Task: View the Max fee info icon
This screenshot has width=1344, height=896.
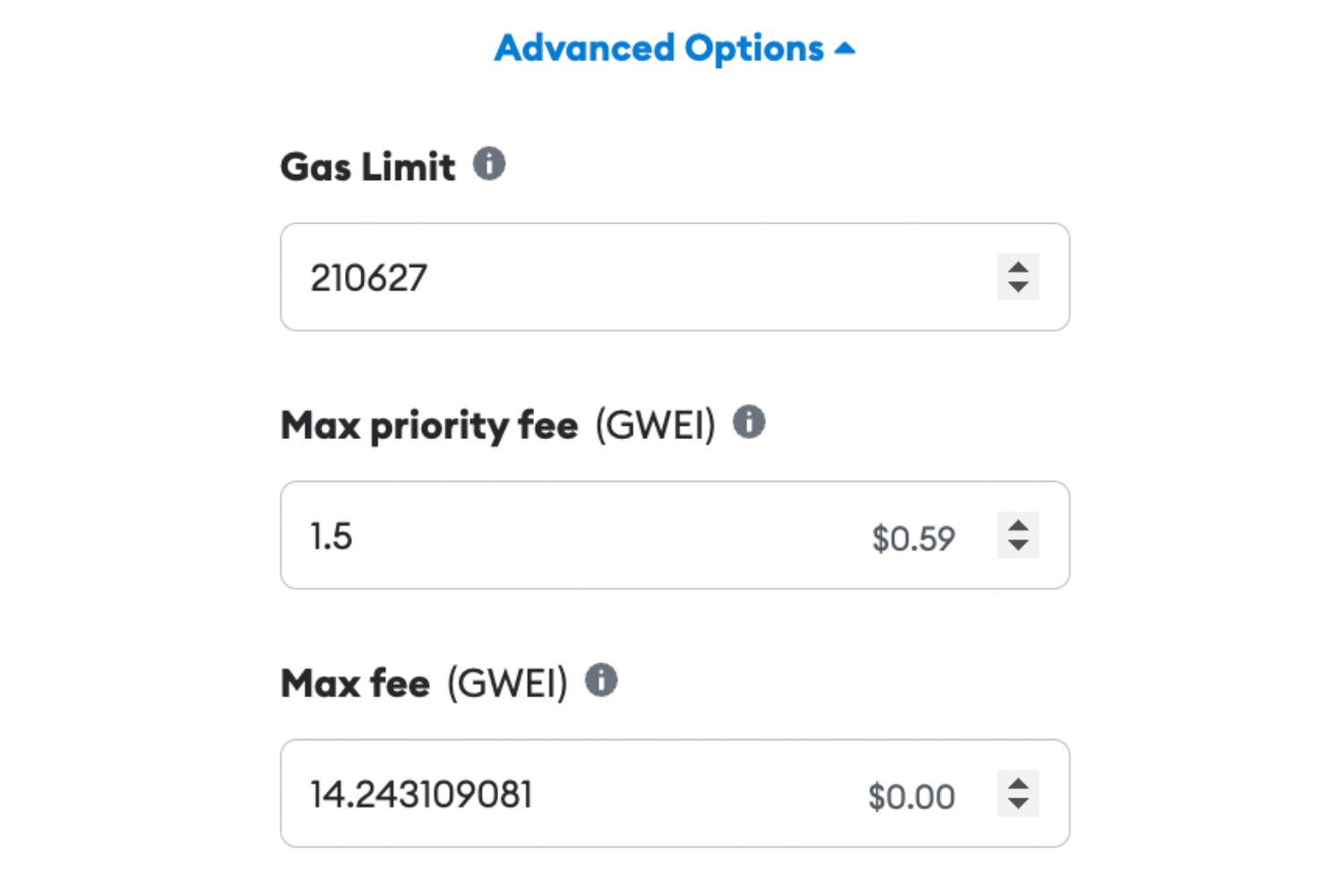Action: tap(601, 680)
